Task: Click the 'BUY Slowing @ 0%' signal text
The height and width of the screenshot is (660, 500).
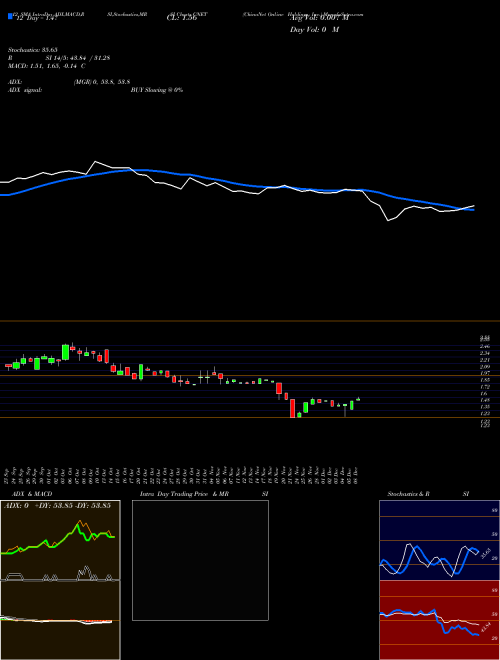Action: click(157, 90)
